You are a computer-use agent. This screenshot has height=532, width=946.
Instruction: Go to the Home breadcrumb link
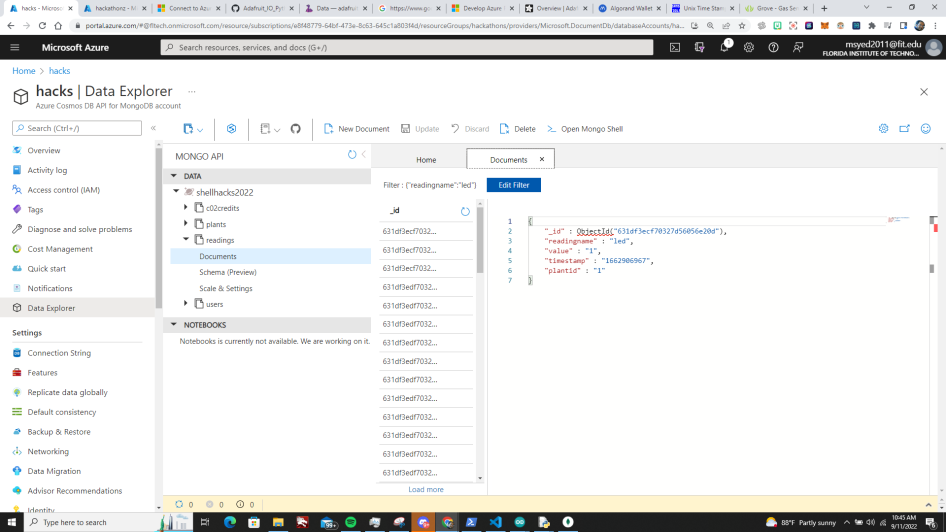point(24,71)
